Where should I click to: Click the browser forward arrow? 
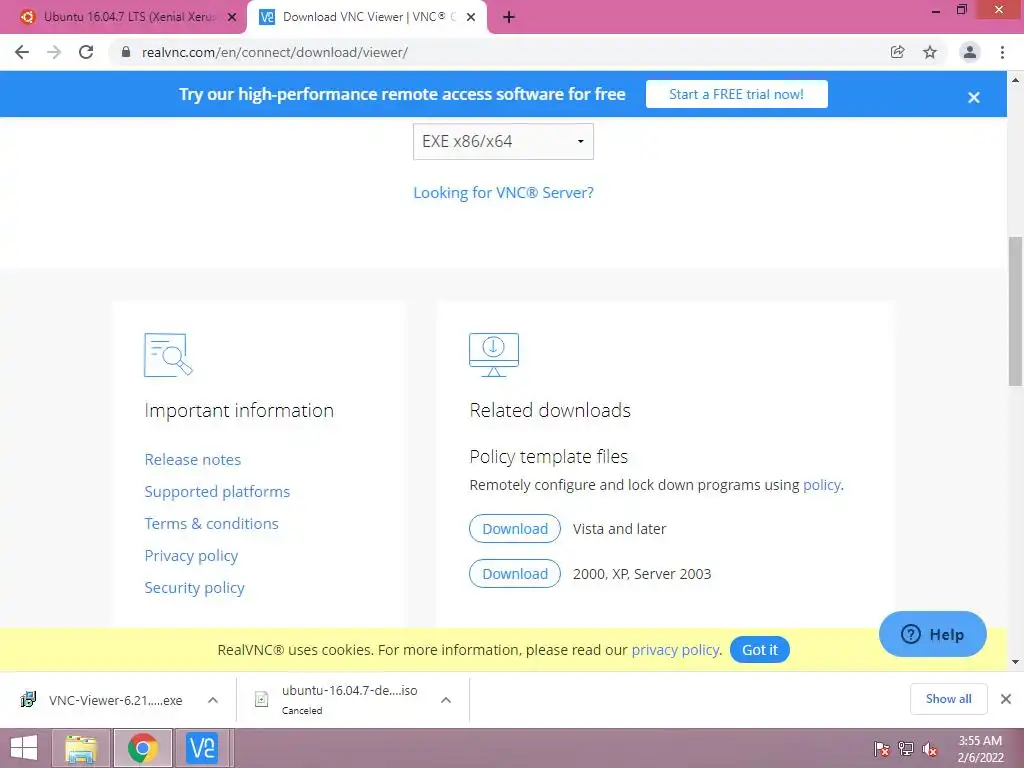tap(54, 52)
